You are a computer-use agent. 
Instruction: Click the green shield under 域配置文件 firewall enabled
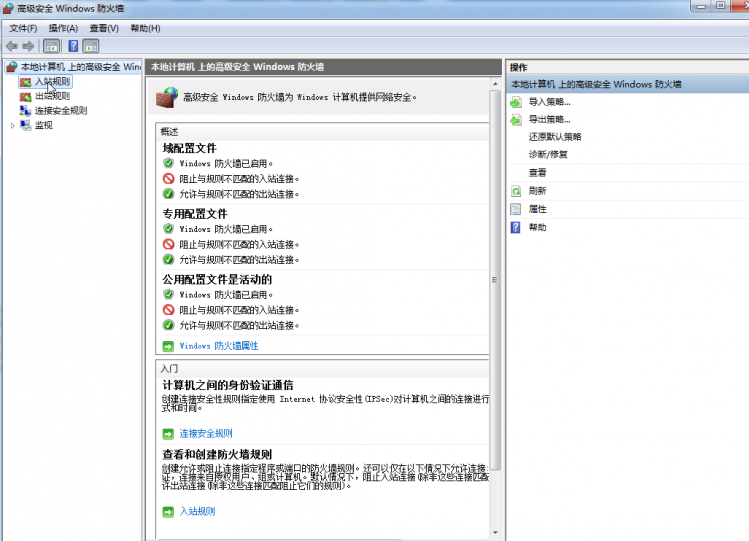click(x=168, y=163)
